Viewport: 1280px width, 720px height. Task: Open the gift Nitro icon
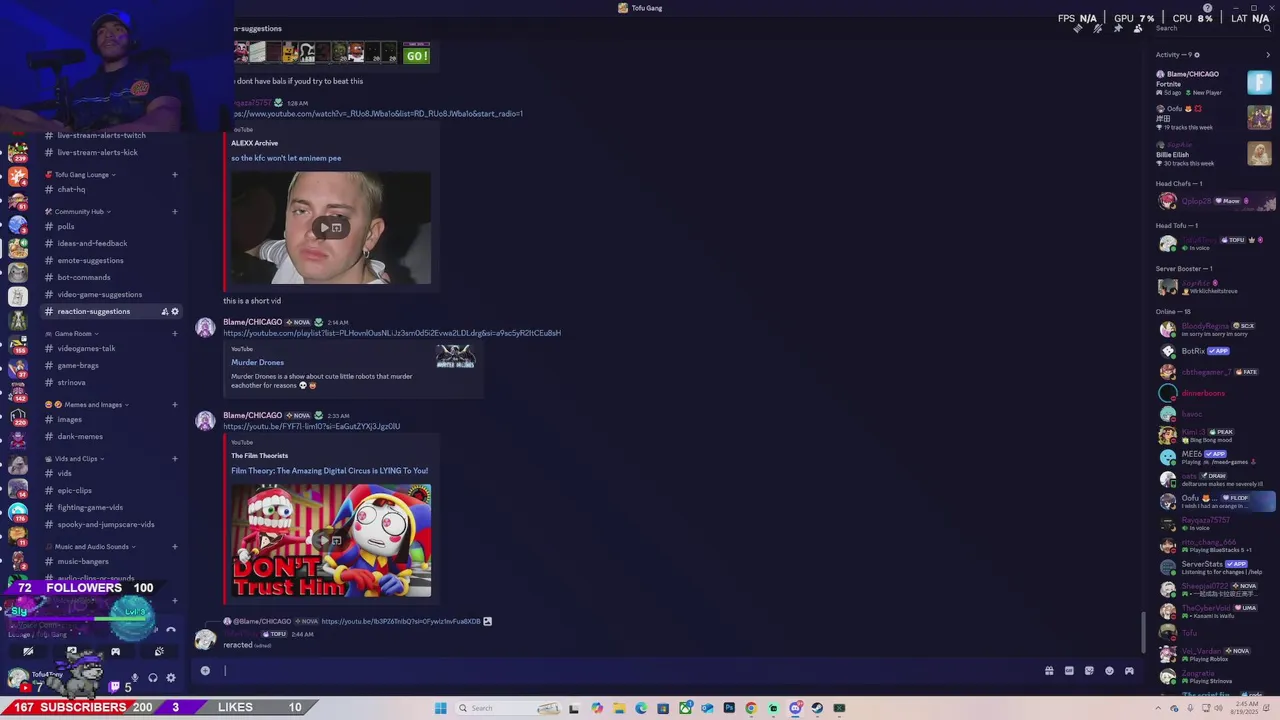pyautogui.click(x=1049, y=671)
